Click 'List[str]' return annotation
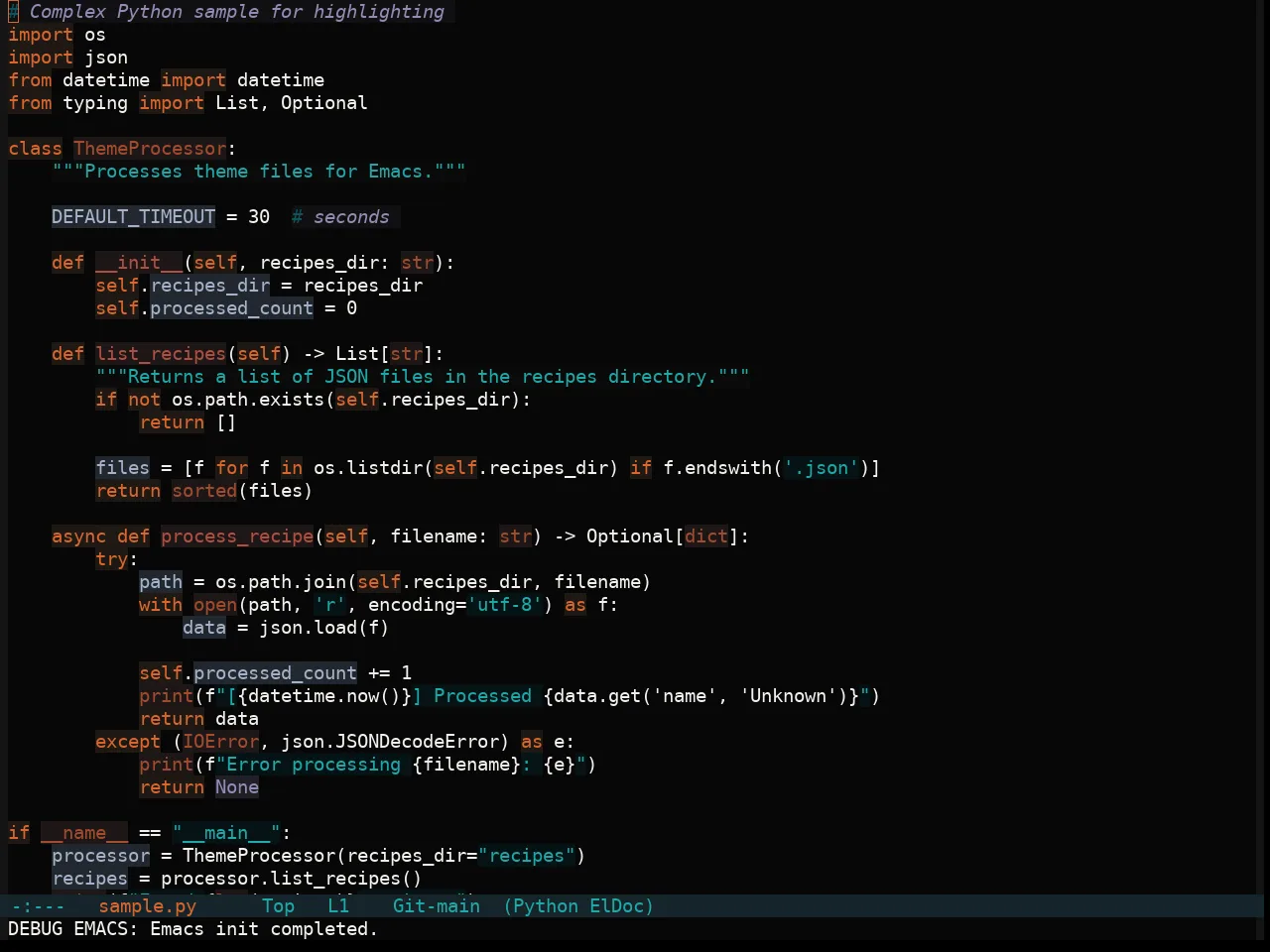The width and height of the screenshot is (1270, 952). (385, 354)
